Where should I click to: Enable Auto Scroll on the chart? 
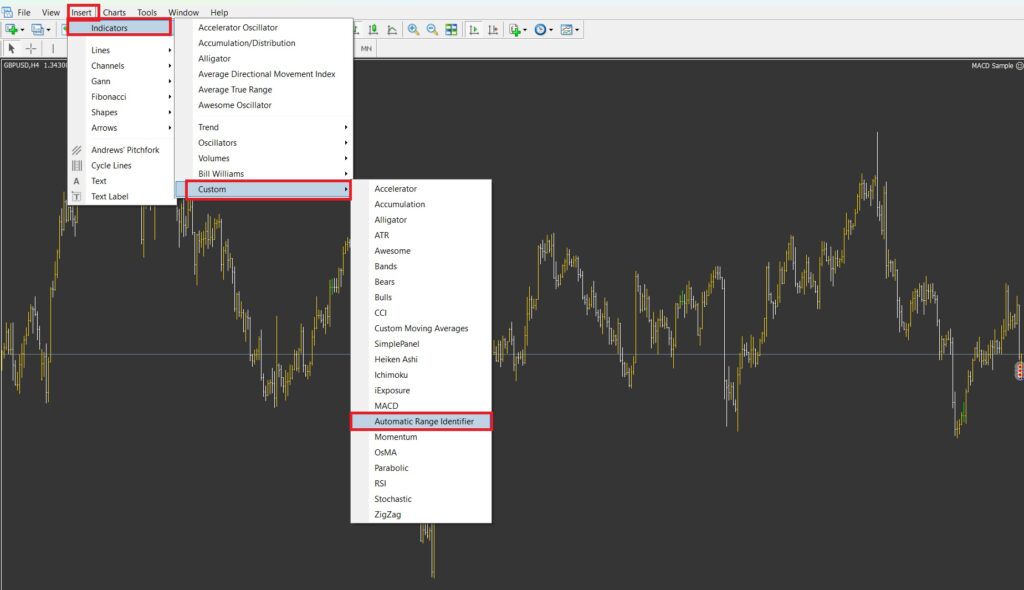click(473, 30)
